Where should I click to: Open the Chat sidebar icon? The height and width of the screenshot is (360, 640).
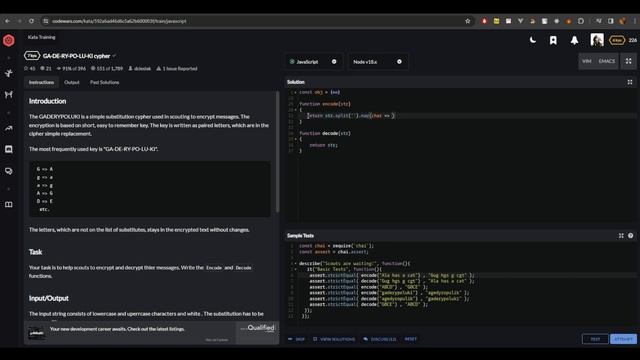[x=9, y=171]
